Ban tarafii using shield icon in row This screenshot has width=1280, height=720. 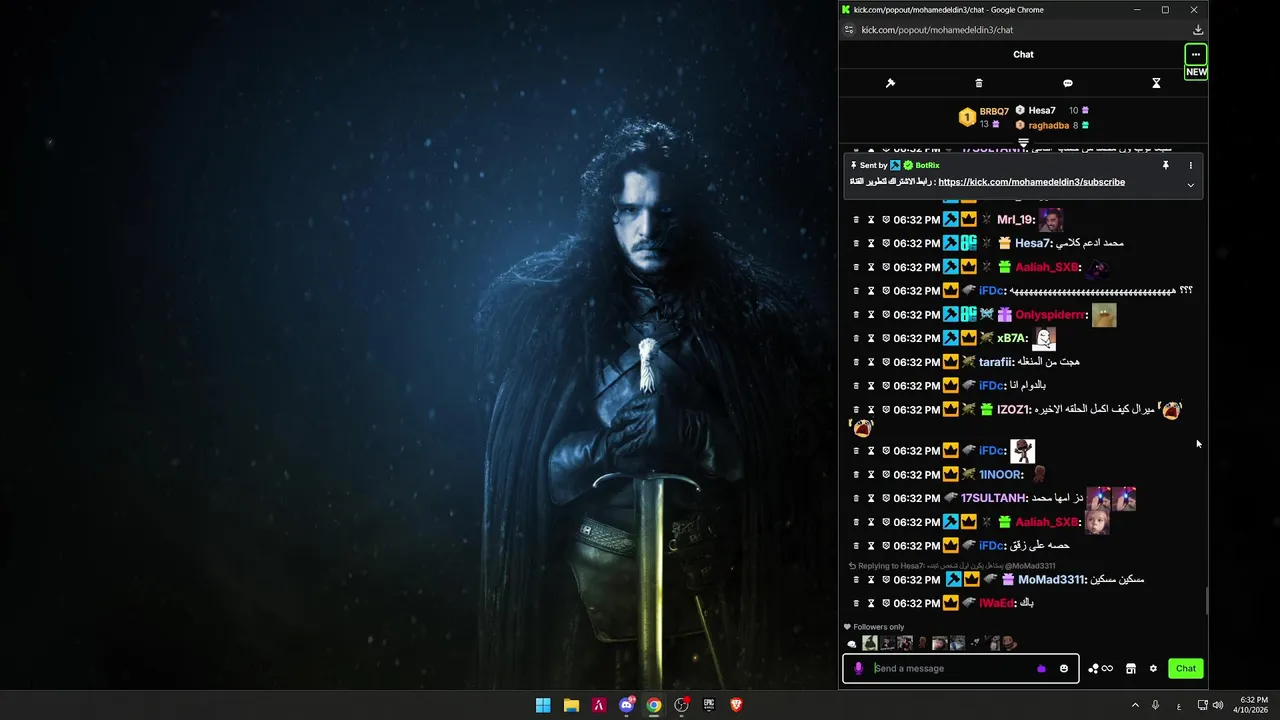[886, 362]
